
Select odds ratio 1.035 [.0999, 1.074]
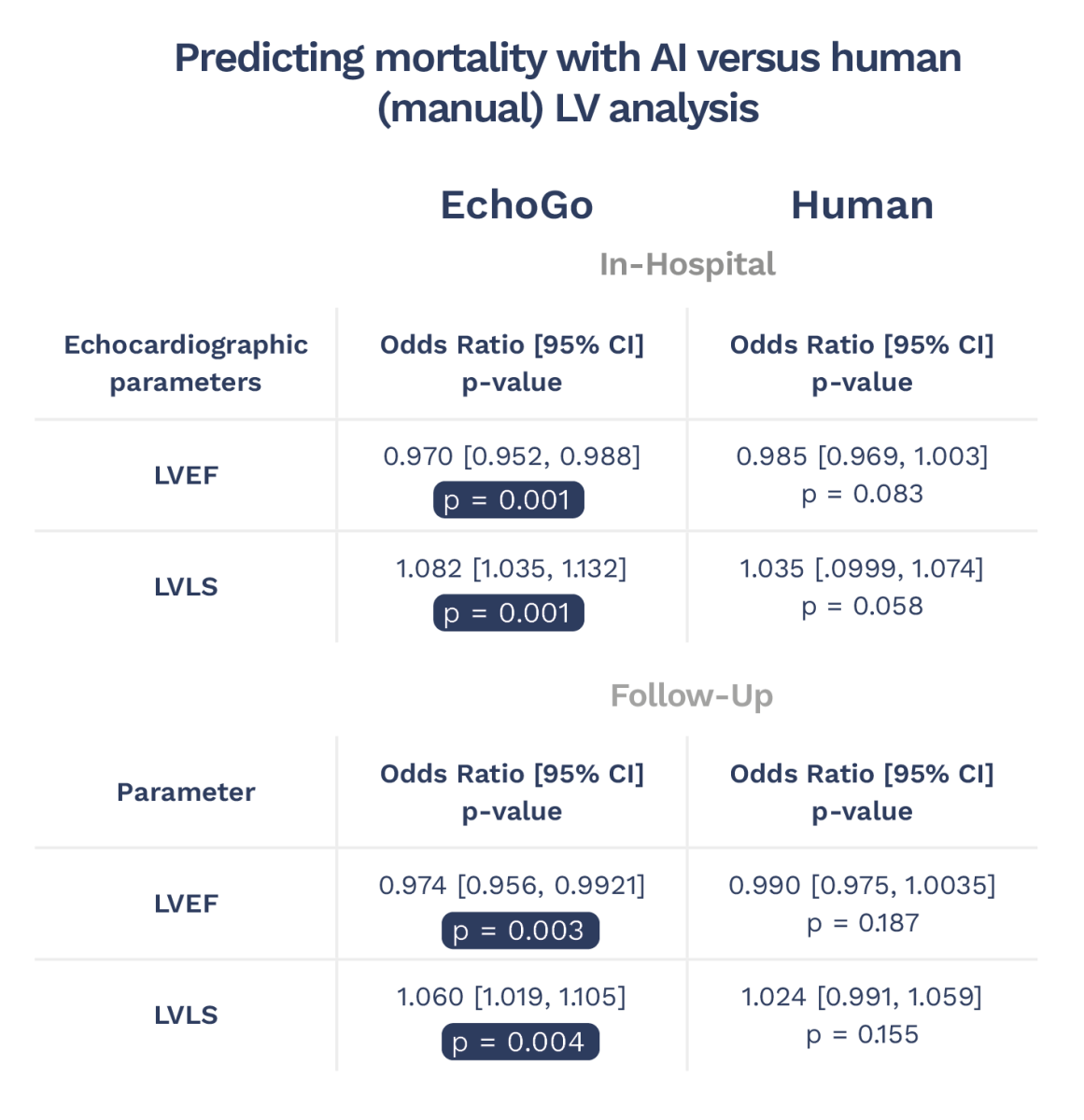point(862,568)
